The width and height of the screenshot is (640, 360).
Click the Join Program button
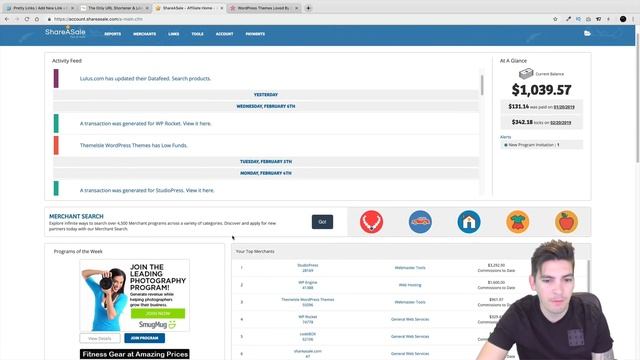pyautogui.click(x=144, y=338)
